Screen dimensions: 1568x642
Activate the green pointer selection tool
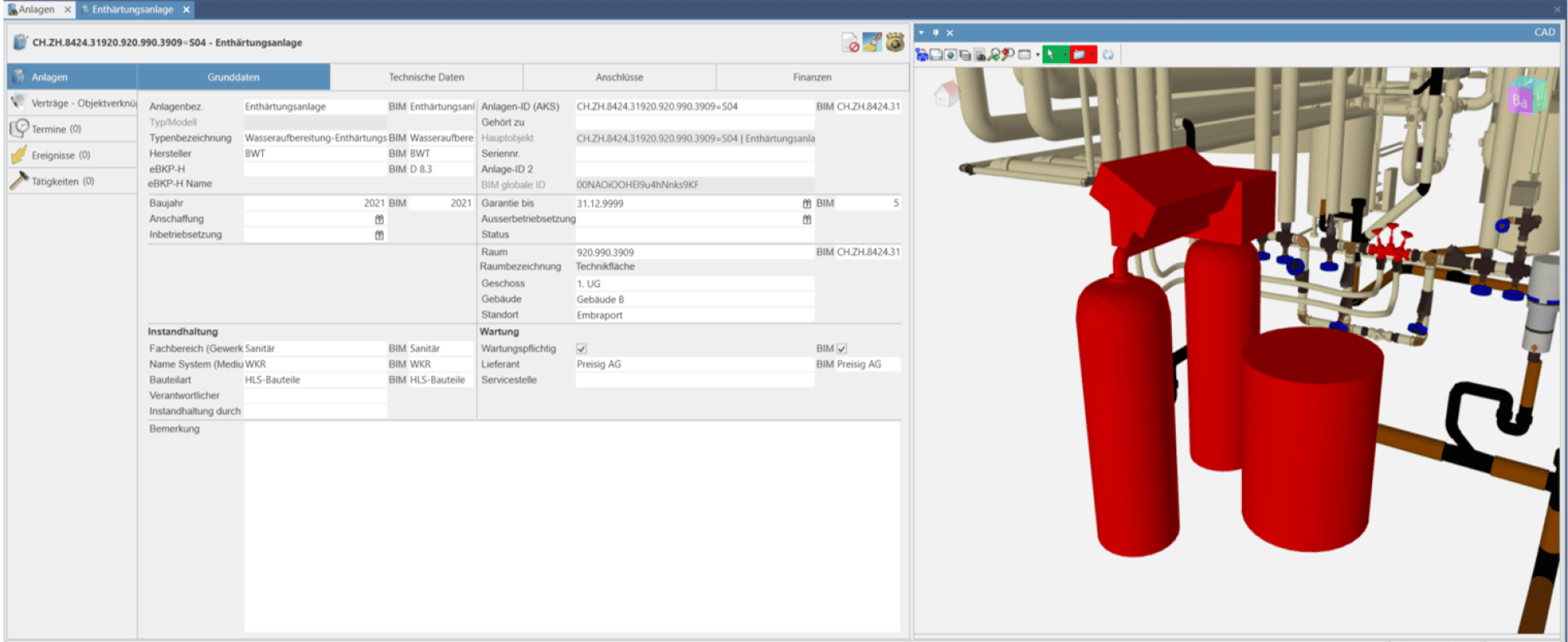click(1050, 55)
